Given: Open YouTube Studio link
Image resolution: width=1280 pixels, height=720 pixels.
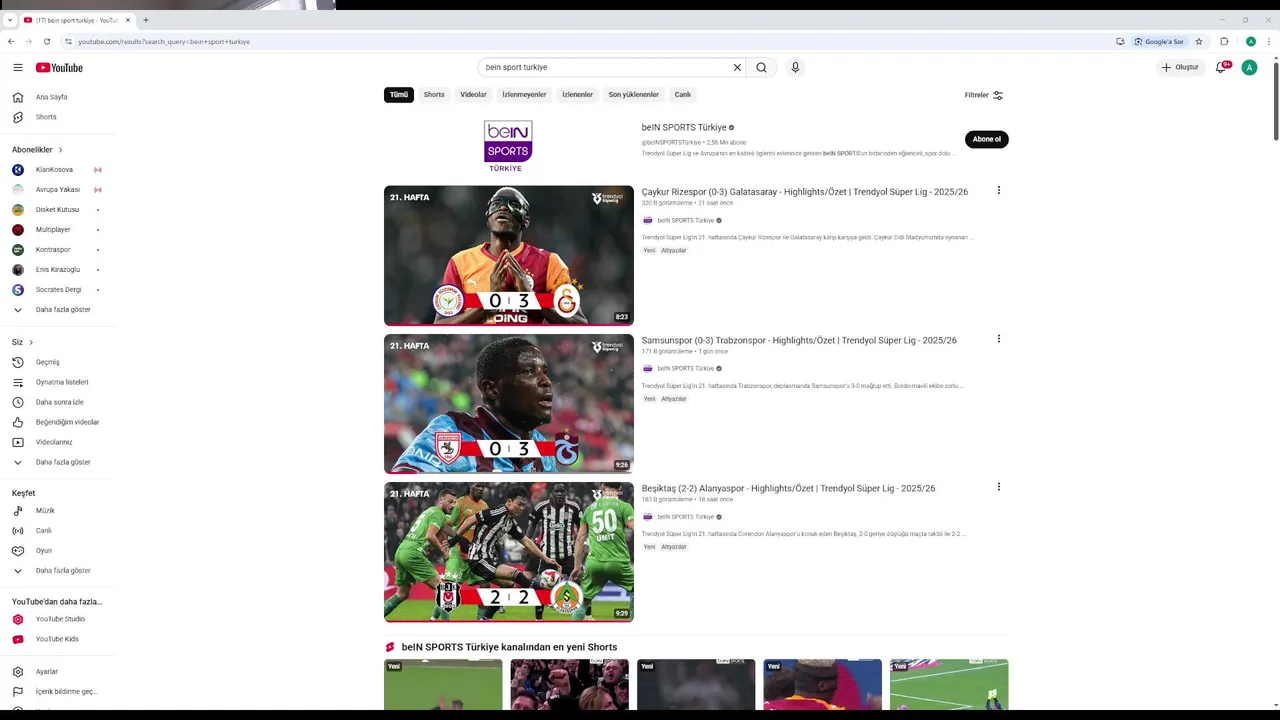Looking at the screenshot, I should point(58,619).
